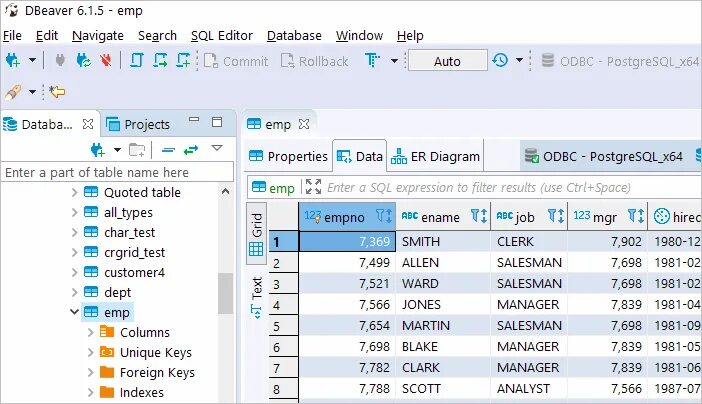Close the Database Navigator view tab

88,124
